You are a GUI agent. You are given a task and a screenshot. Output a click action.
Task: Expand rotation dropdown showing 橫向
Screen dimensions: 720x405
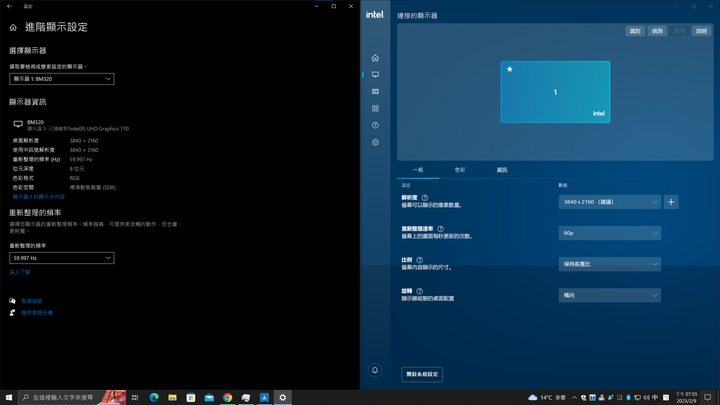click(x=609, y=295)
